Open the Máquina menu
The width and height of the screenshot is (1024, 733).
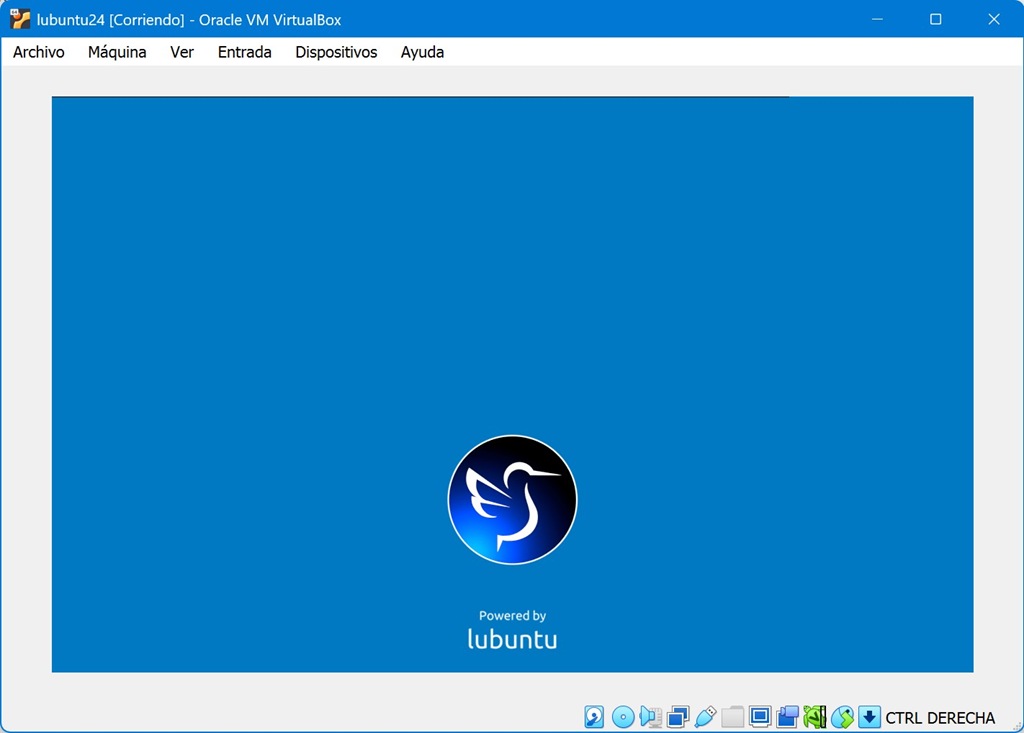coord(117,52)
